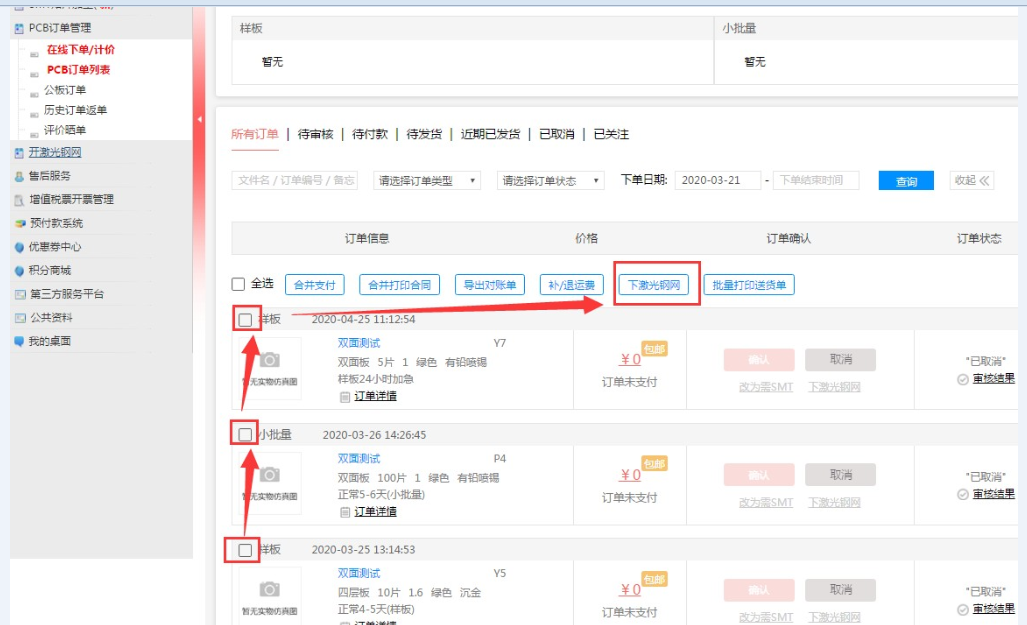
Task: Open the 请选择订单类型 dropdown
Action: pyautogui.click(x=427, y=181)
